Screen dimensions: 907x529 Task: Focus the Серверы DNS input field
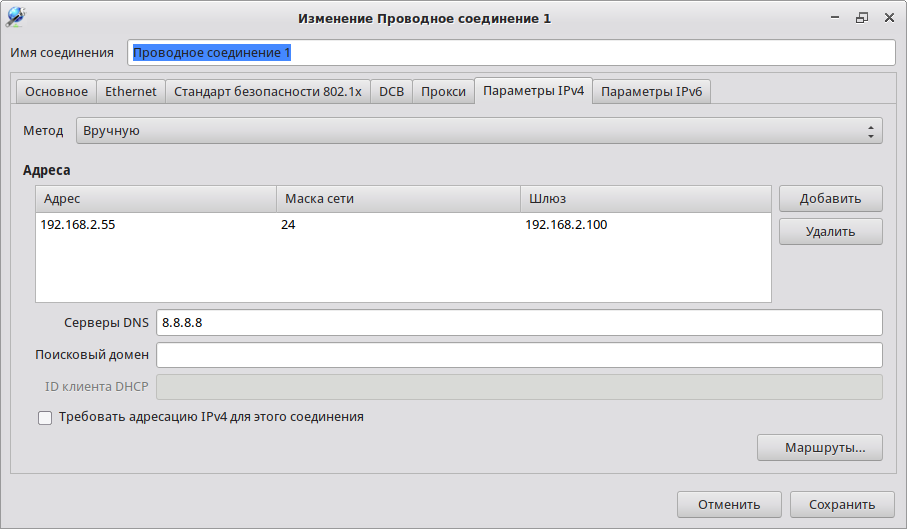pos(519,322)
